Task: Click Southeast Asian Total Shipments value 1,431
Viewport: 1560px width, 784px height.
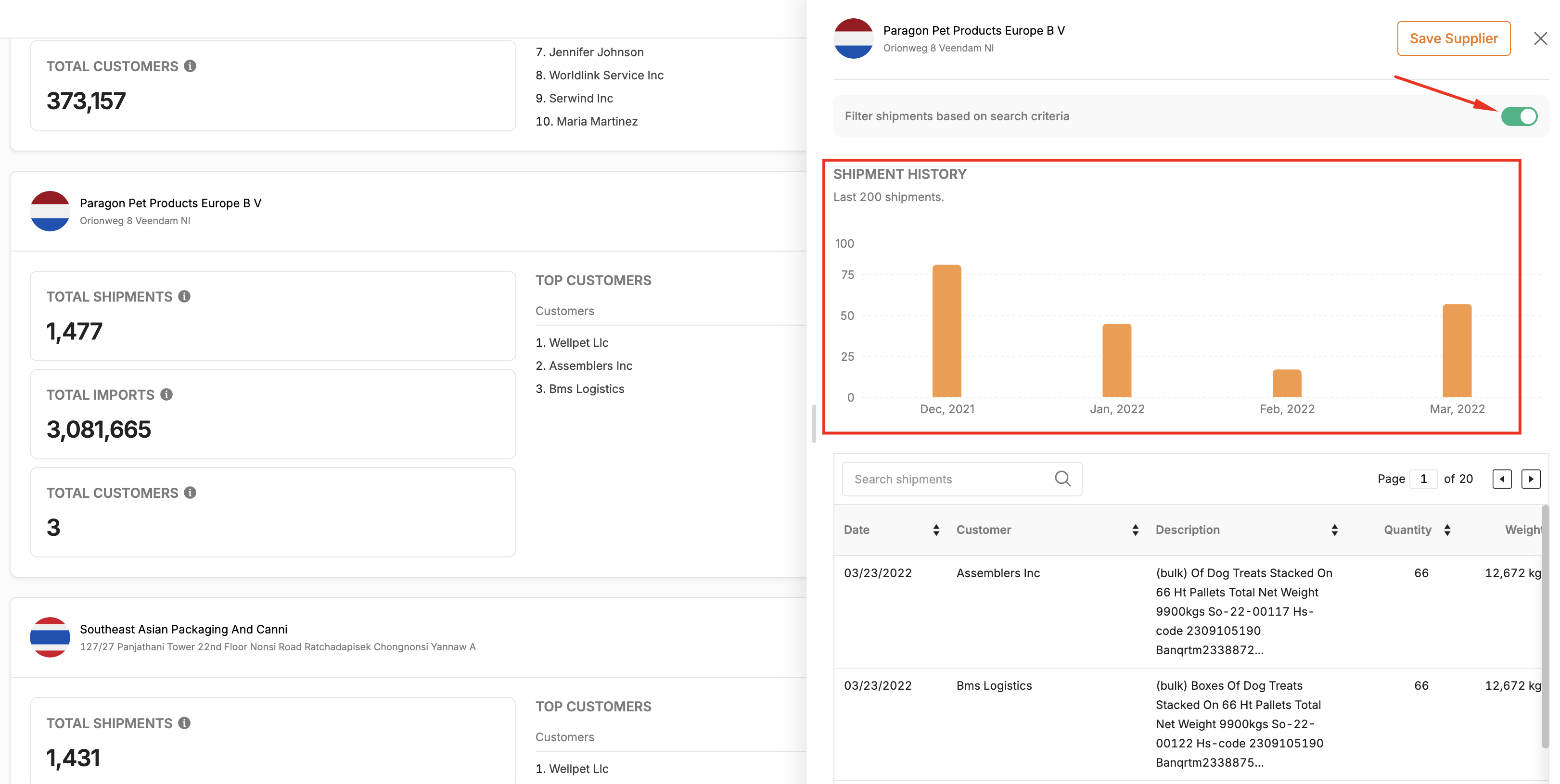Action: [x=73, y=758]
